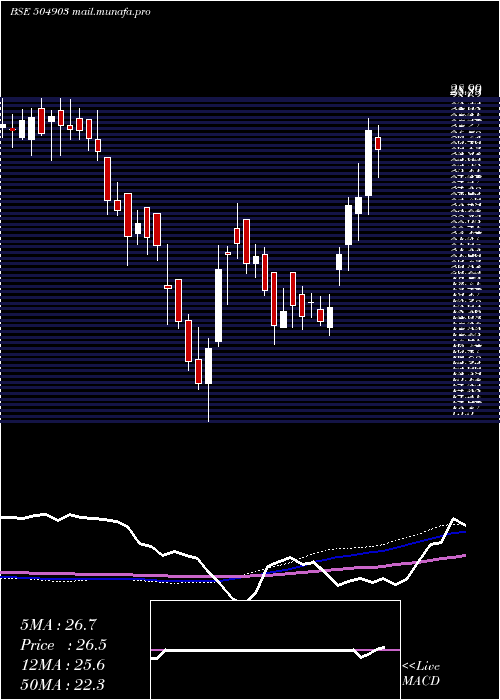This screenshot has width=500, height=700.
Task: Click the 'Price : 26.5' value
Action: 63,645
